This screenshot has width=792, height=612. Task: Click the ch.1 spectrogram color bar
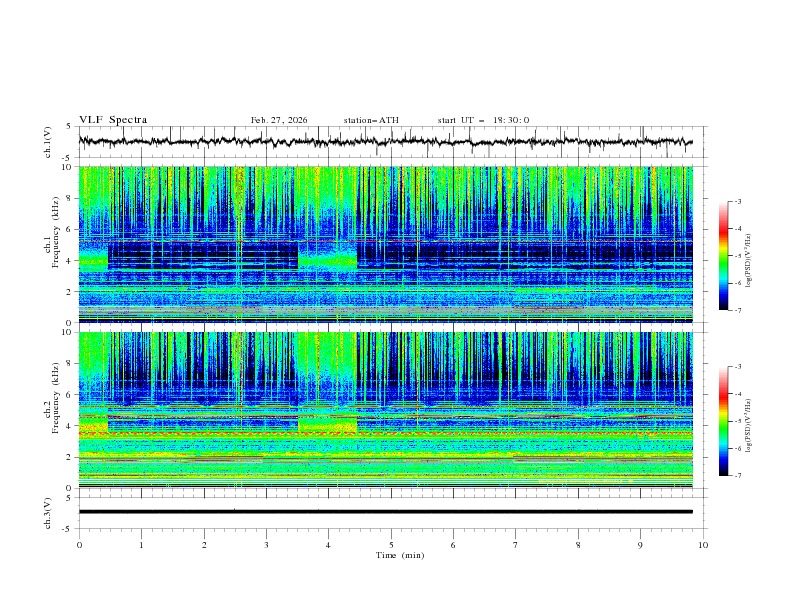tap(723, 256)
